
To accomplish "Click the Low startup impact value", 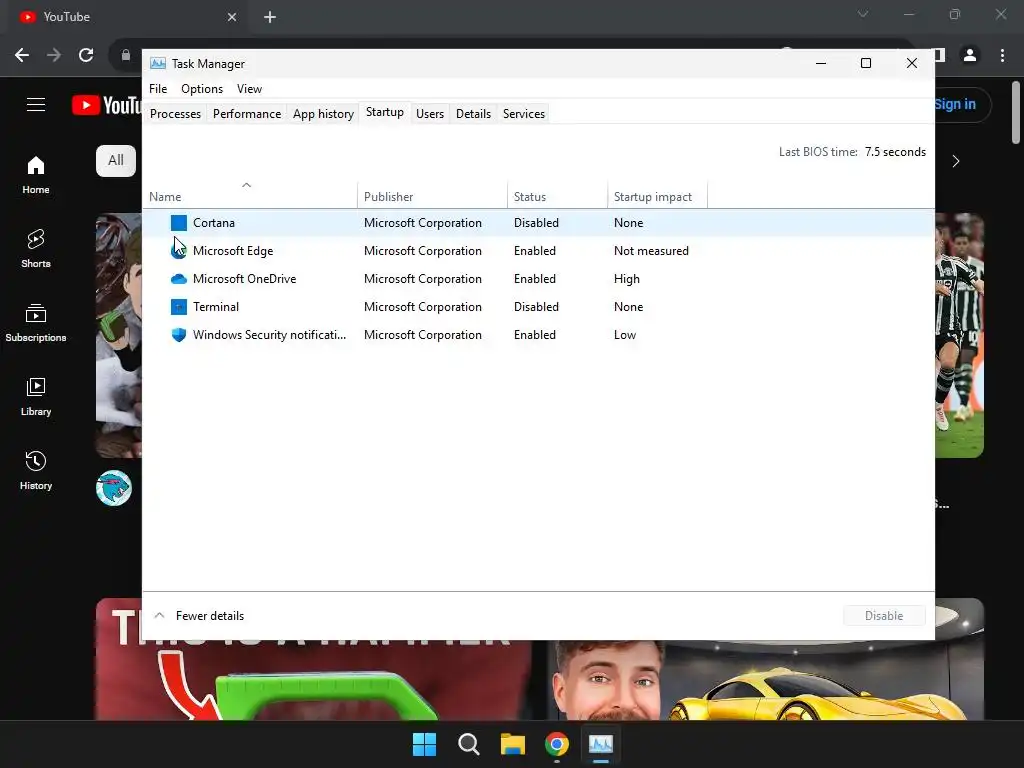I will tap(625, 335).
